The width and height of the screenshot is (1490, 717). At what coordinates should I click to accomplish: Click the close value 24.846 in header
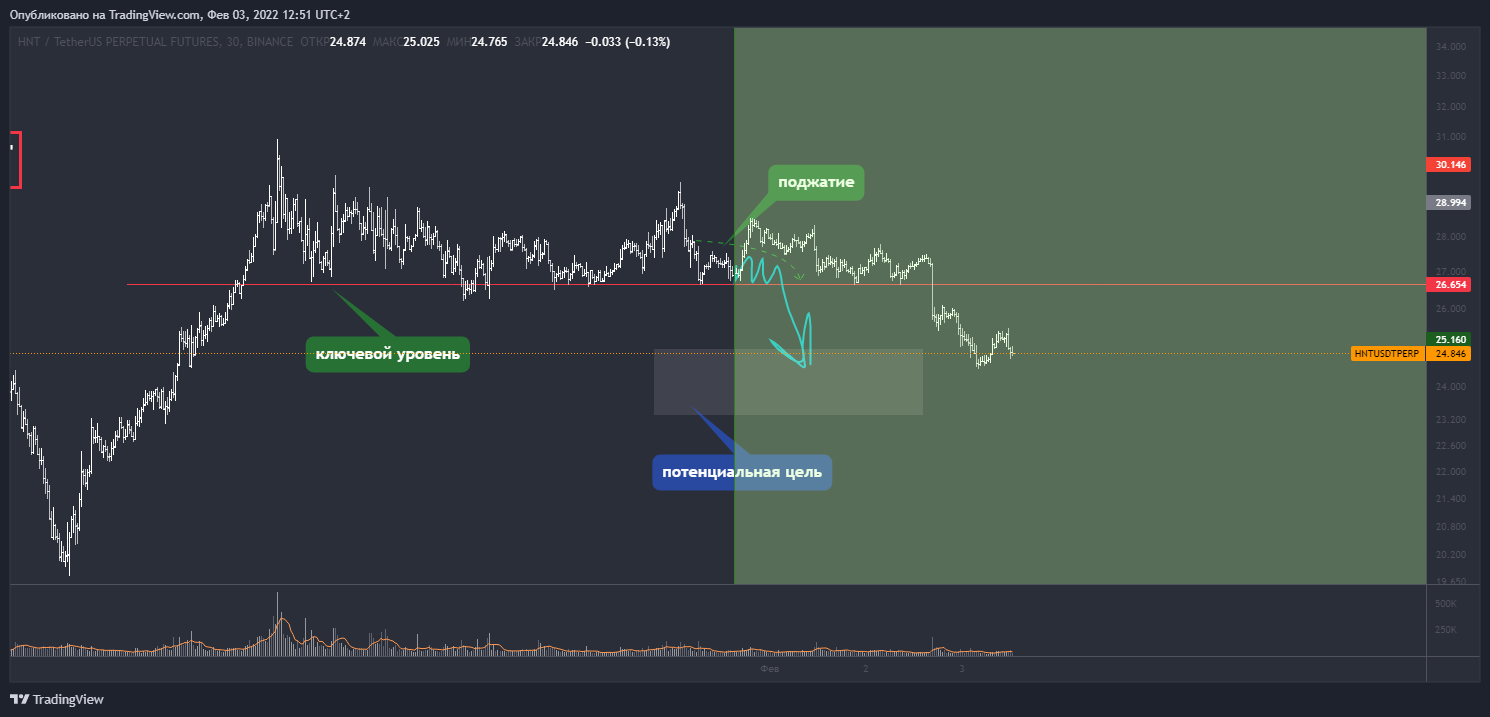(x=561, y=42)
